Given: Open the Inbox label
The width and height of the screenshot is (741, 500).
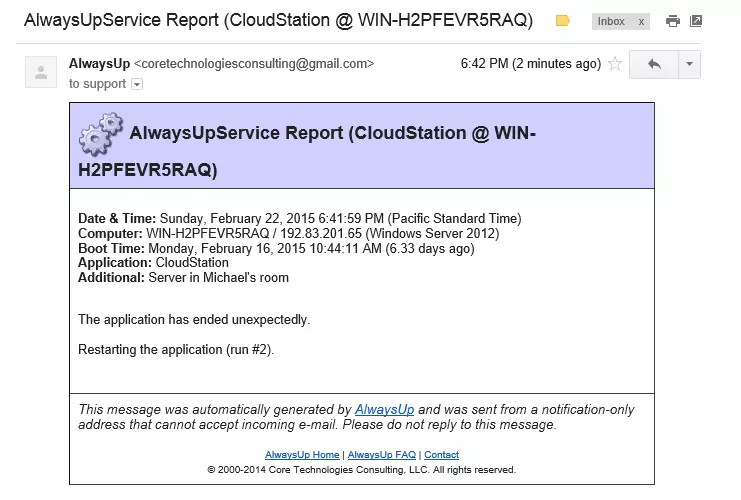Looking at the screenshot, I should 611,21.
